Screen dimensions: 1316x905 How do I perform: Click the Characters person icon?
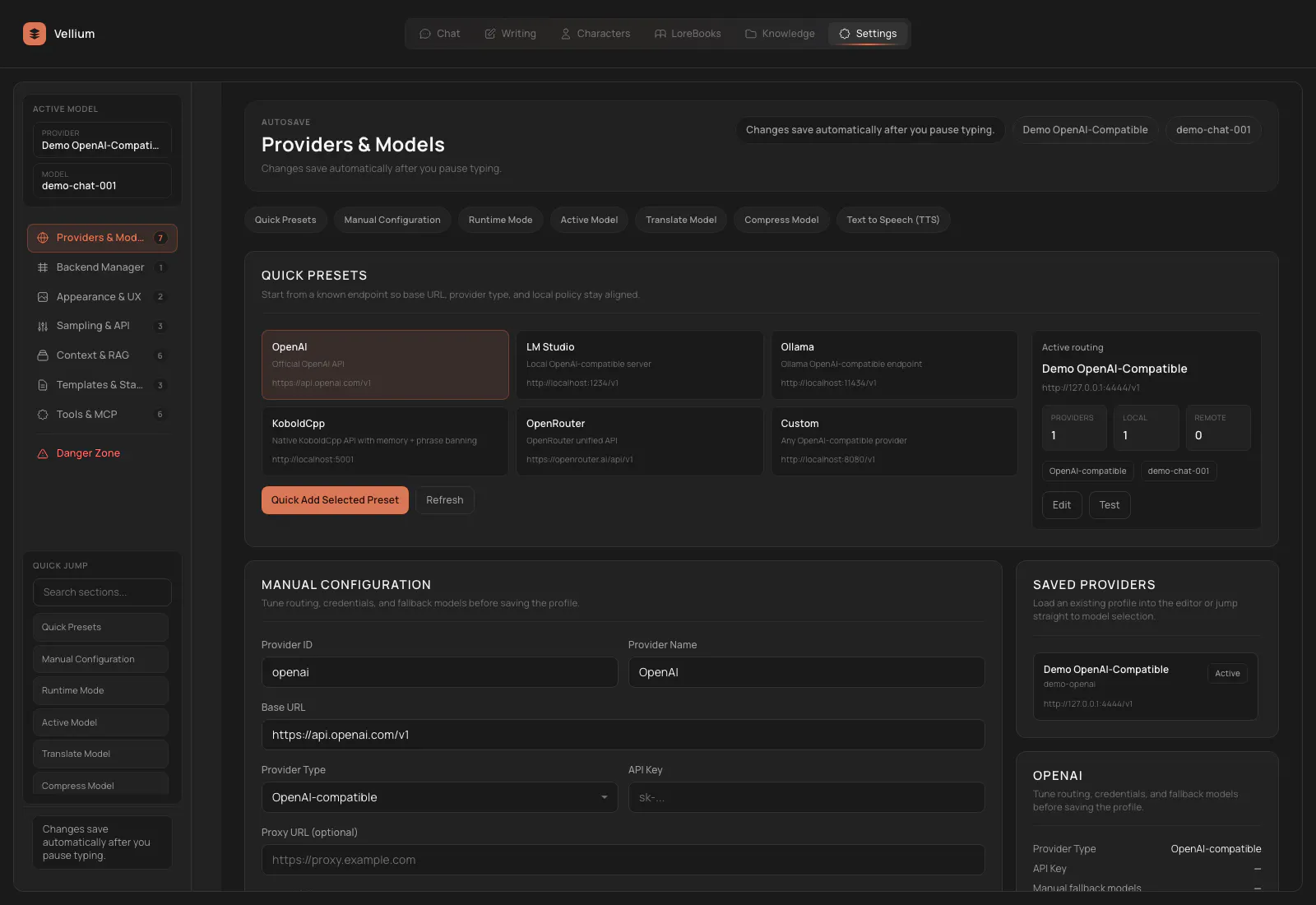tap(566, 34)
